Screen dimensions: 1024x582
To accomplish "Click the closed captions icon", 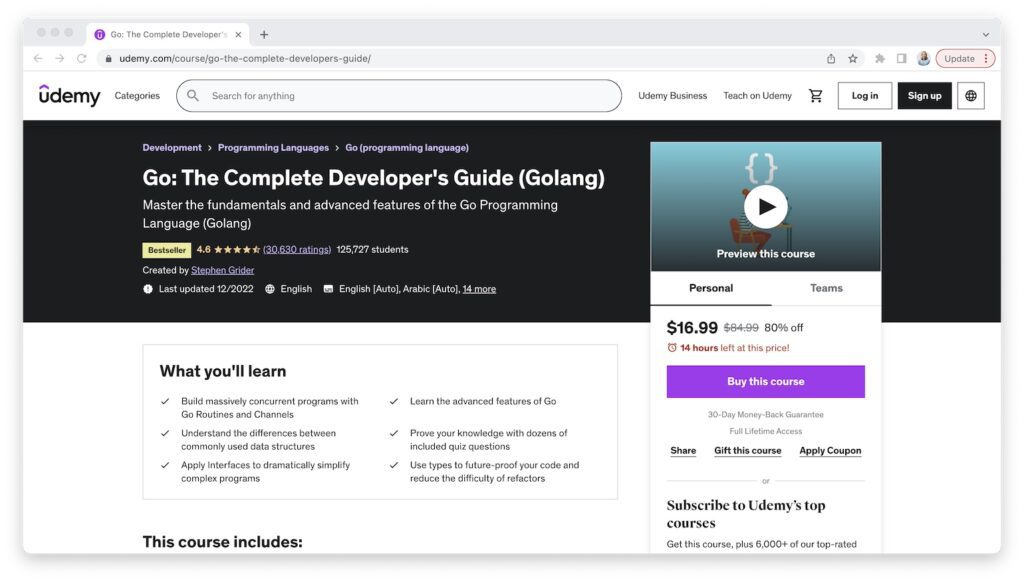I will (328, 289).
